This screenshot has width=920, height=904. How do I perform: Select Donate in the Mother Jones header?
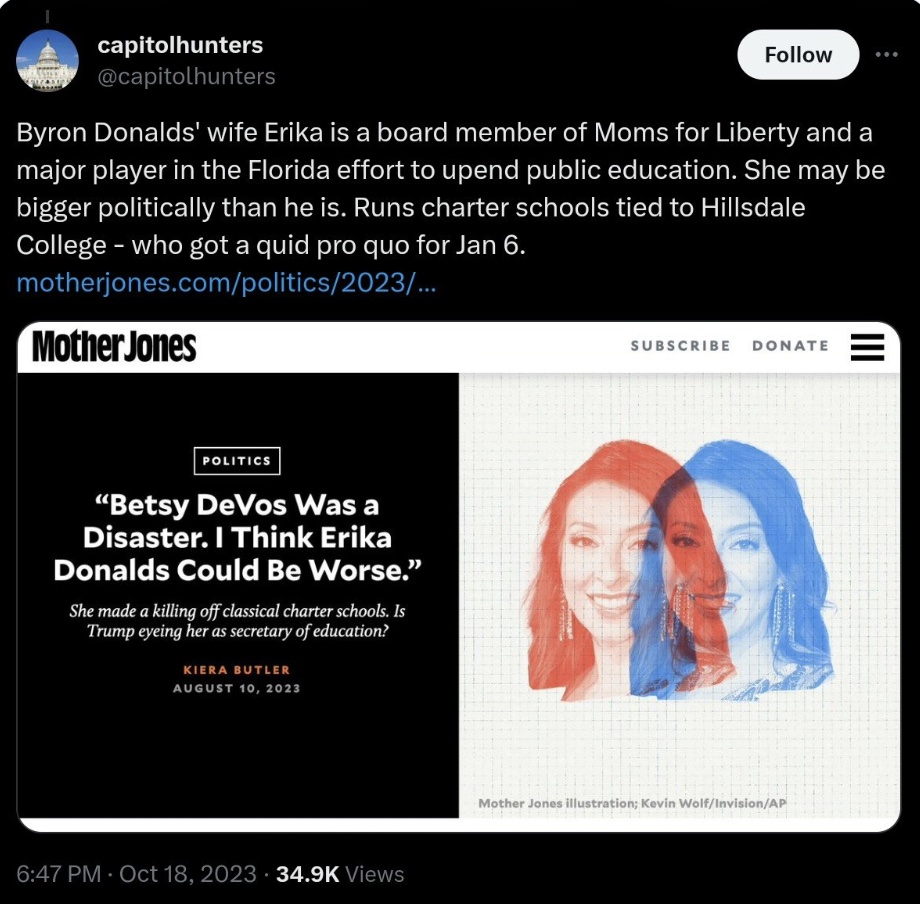pyautogui.click(x=790, y=346)
